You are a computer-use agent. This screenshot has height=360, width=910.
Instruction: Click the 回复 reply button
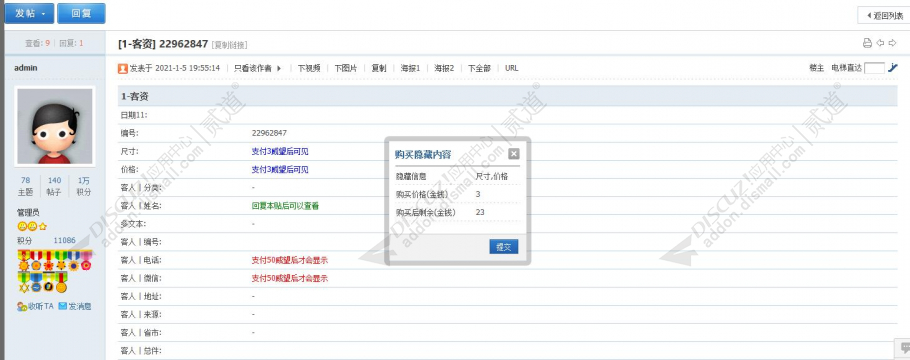(81, 13)
